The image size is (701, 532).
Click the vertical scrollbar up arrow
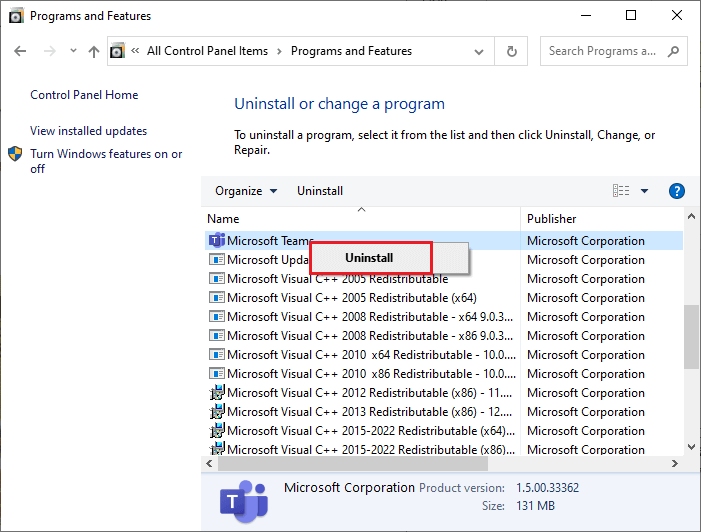point(691,216)
